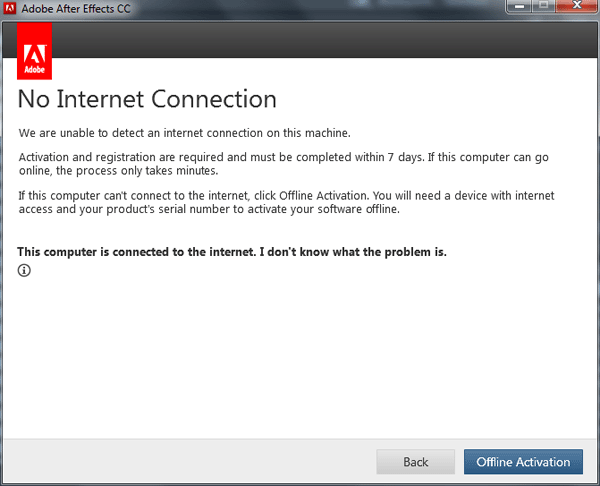Click the "We are unable to detect" sentence

(x=184, y=133)
